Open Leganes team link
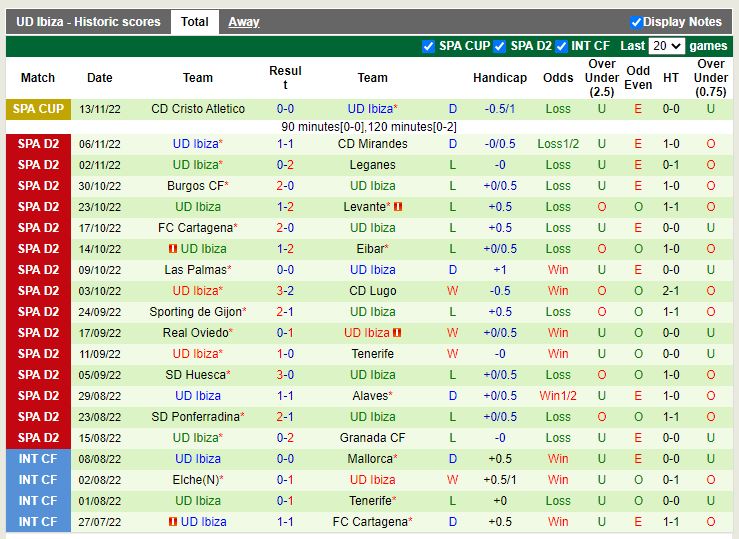 pos(372,165)
